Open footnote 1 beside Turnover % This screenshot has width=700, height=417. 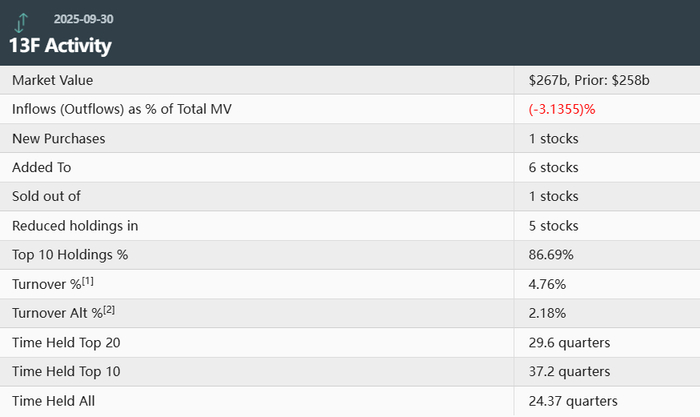pos(85,280)
